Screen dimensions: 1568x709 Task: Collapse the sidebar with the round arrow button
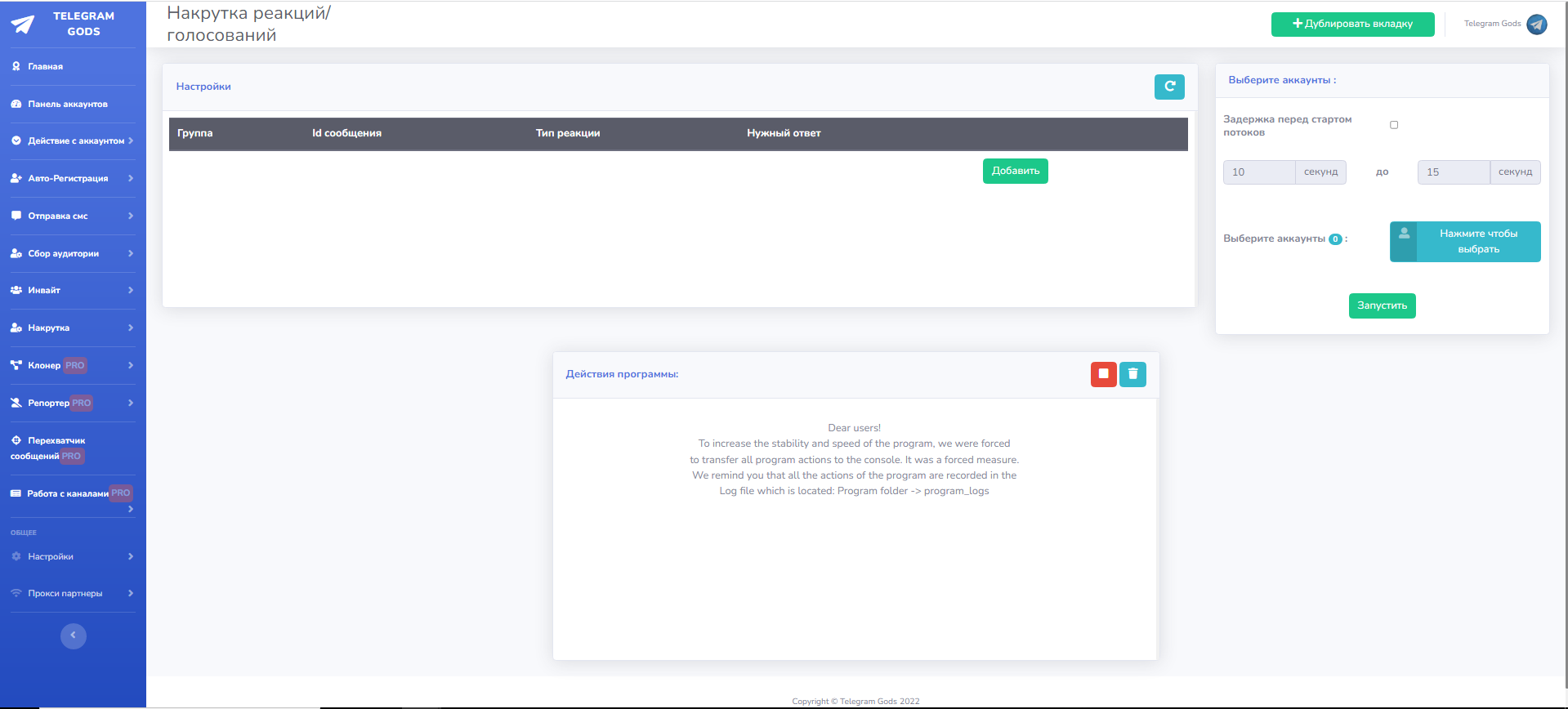pos(74,635)
